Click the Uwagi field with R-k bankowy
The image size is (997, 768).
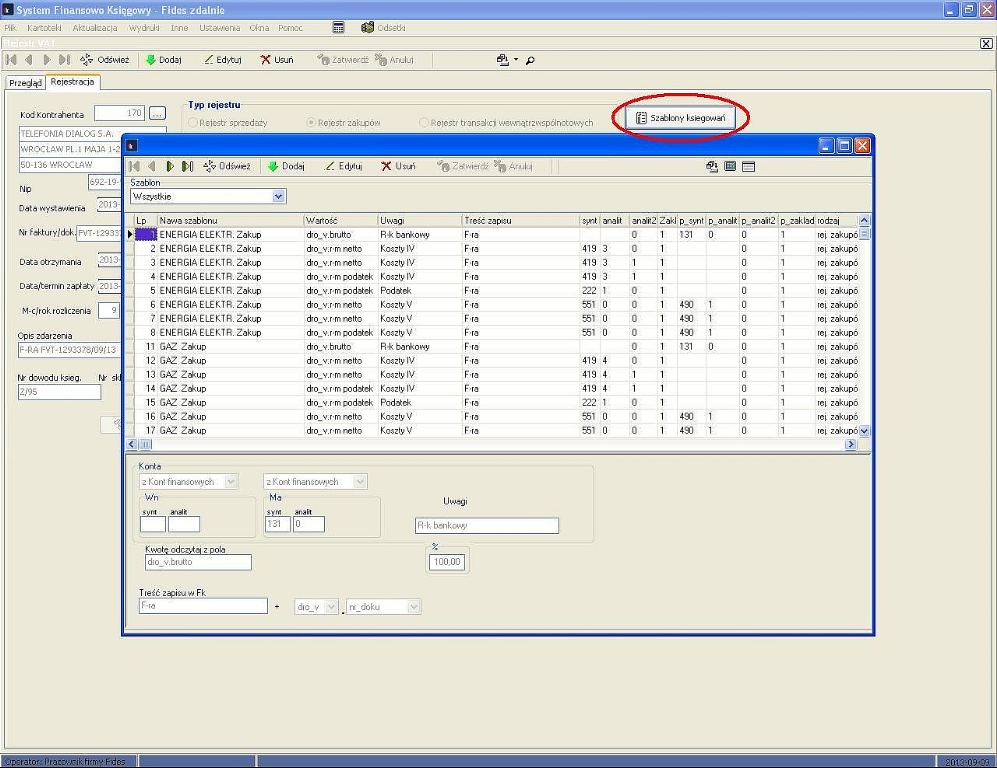click(487, 525)
